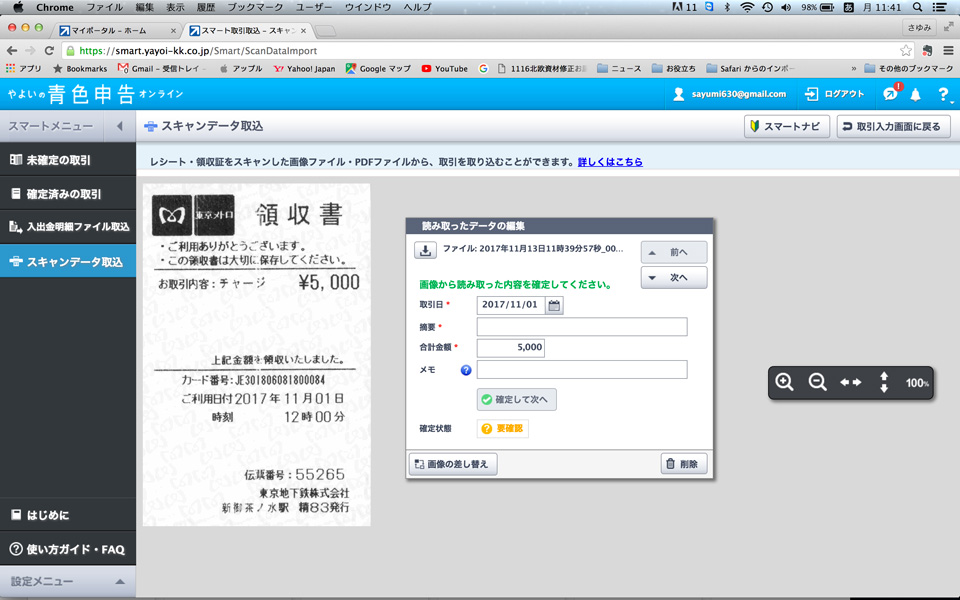
Task: Open はじめに in sidebar
Action: [67, 515]
